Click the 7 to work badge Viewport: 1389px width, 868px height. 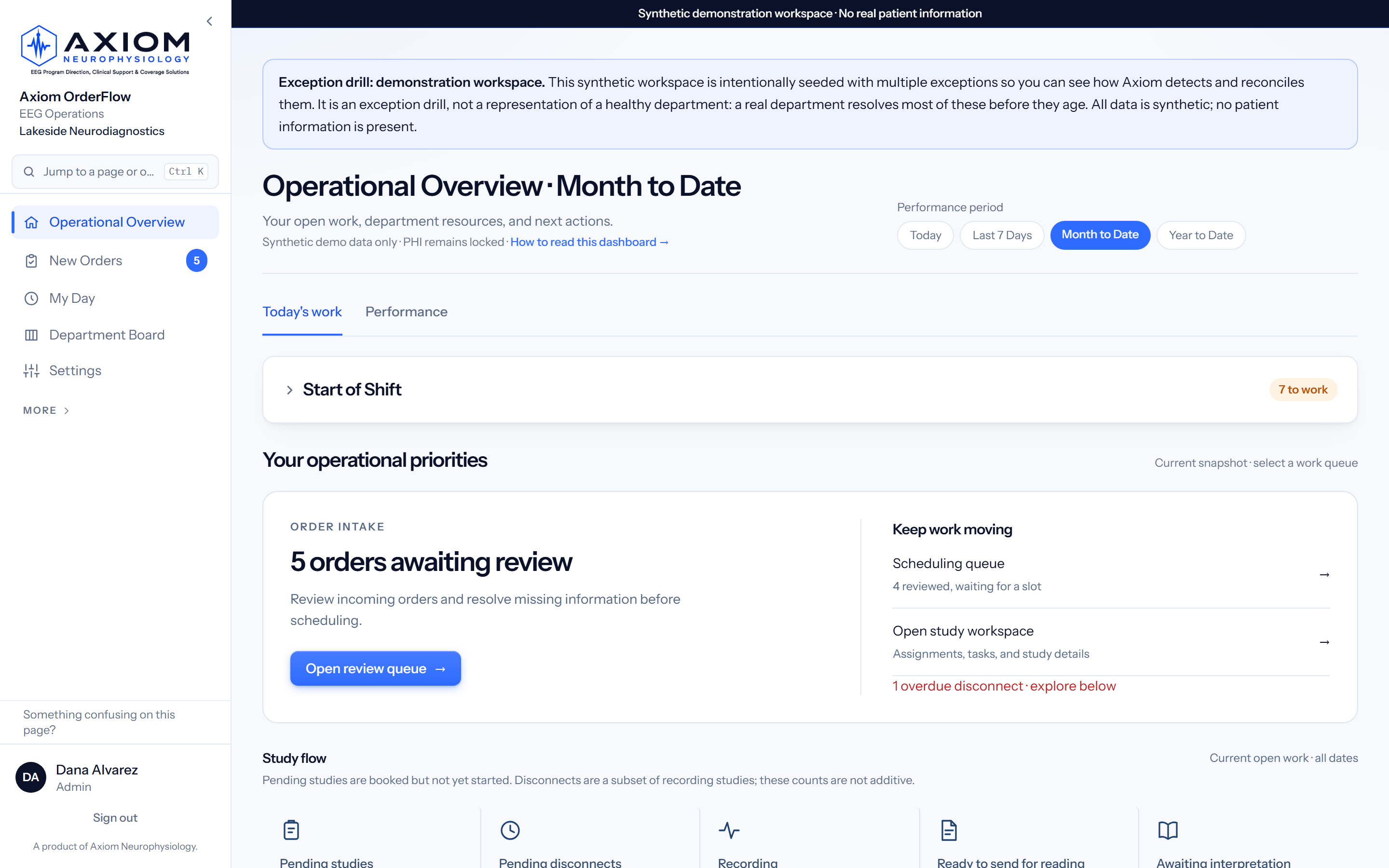pyautogui.click(x=1303, y=390)
